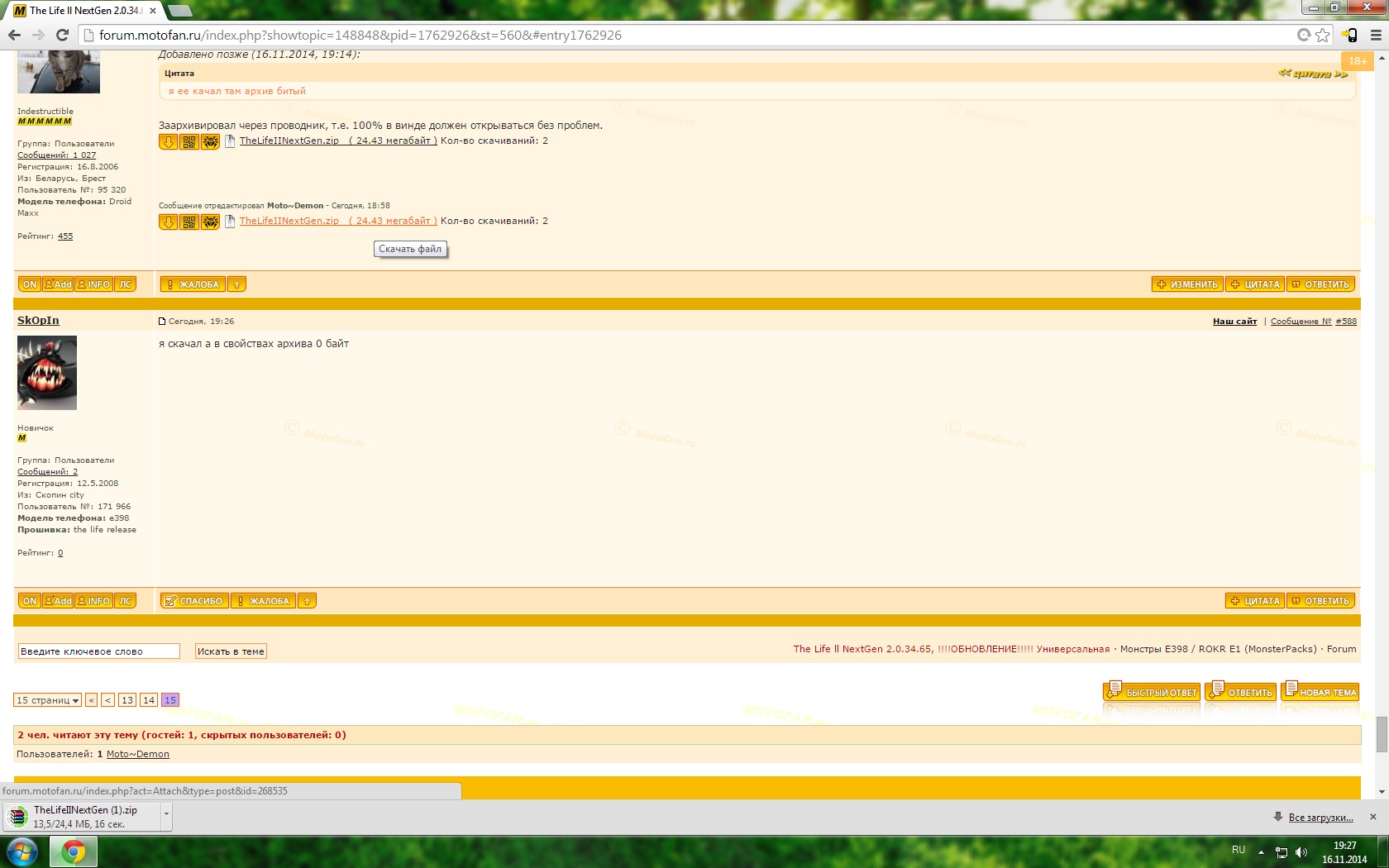Click the INFO button under SkOpIn

[94, 601]
